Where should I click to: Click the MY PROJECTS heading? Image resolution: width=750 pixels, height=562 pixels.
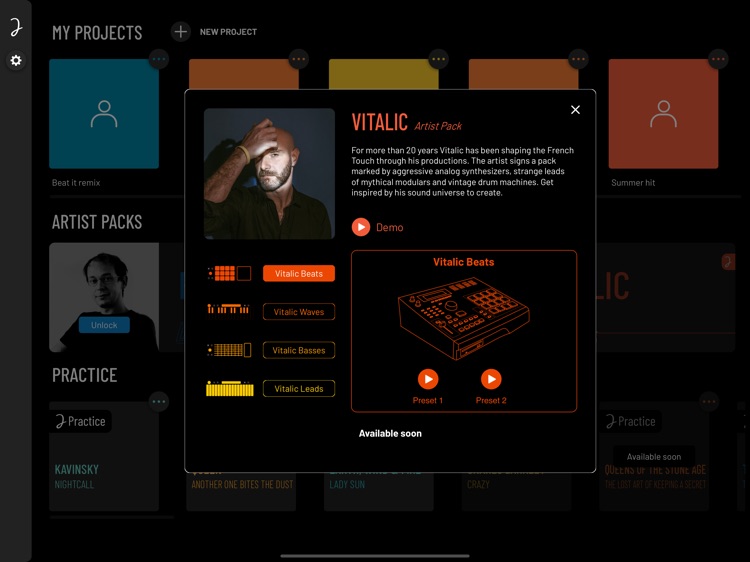97,33
